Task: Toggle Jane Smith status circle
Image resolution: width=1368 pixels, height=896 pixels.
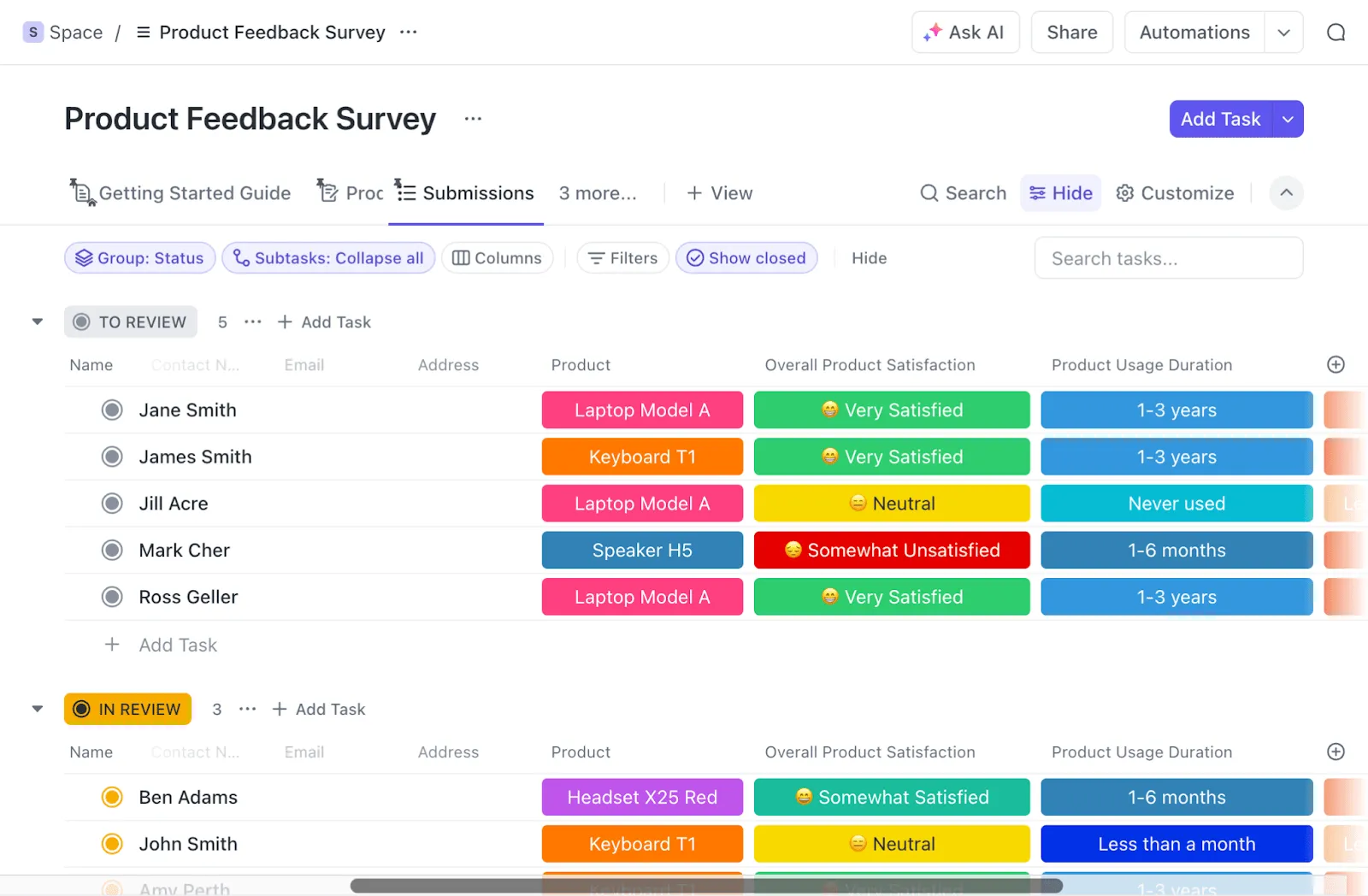Action: click(x=112, y=410)
